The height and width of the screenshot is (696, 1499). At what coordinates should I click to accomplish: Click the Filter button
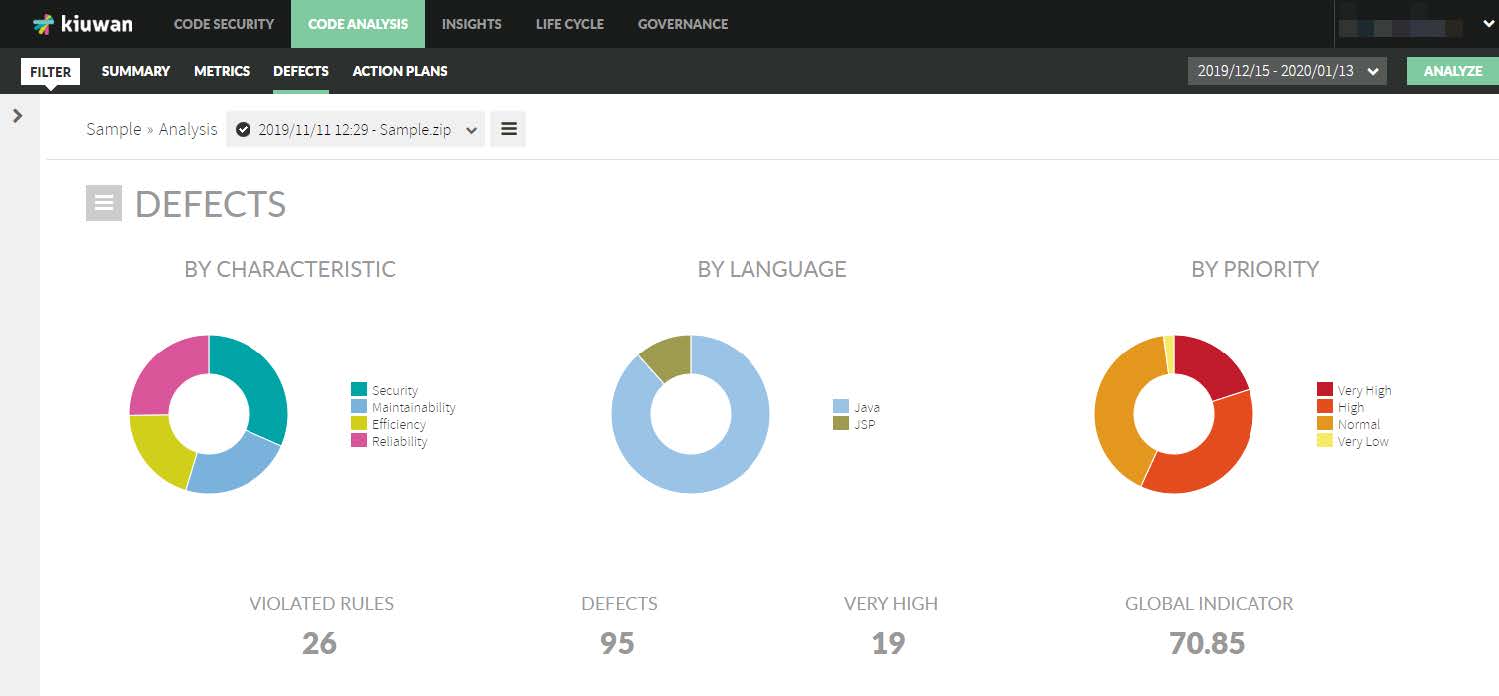coord(50,72)
